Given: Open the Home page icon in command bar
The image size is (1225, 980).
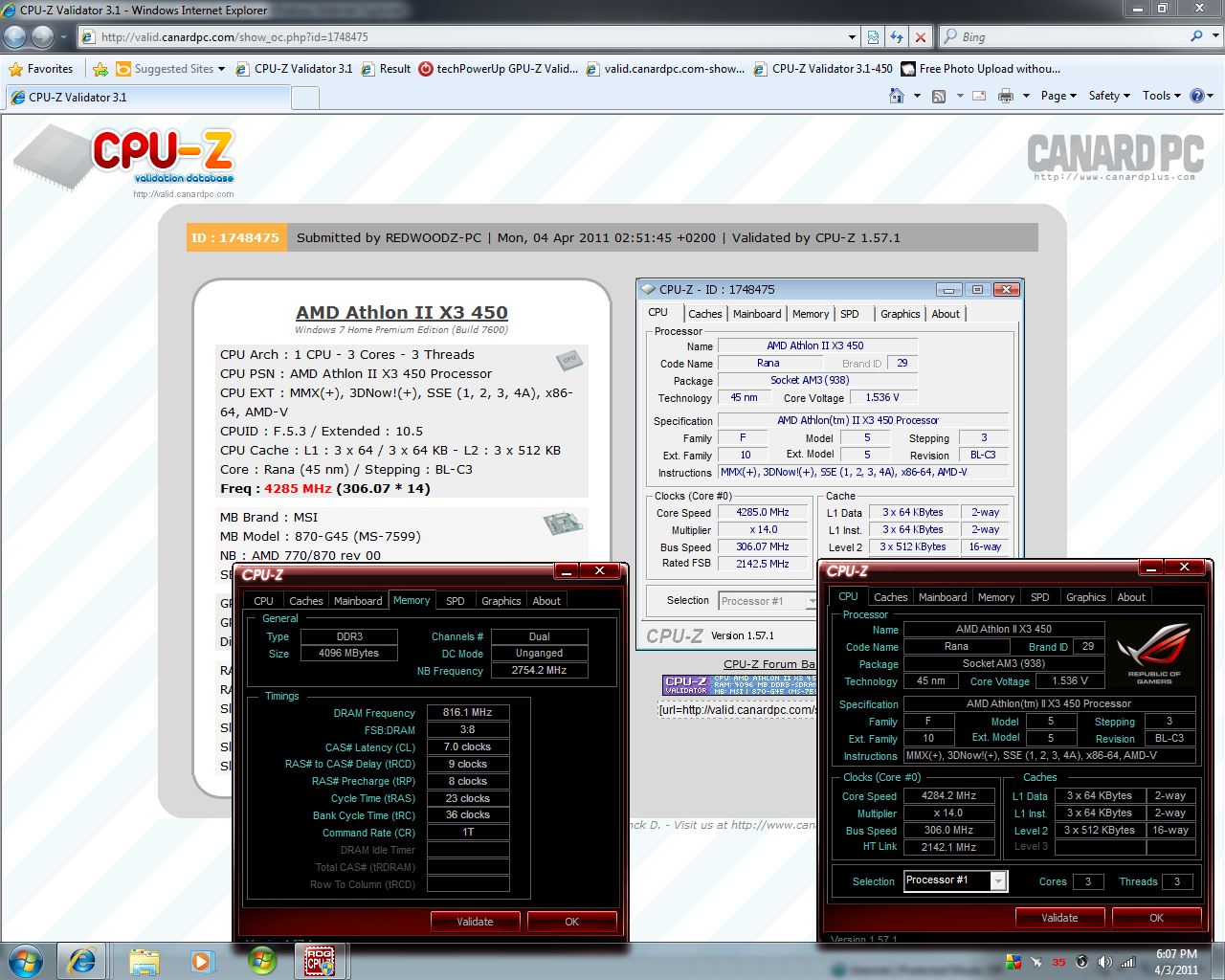Looking at the screenshot, I should (897, 96).
